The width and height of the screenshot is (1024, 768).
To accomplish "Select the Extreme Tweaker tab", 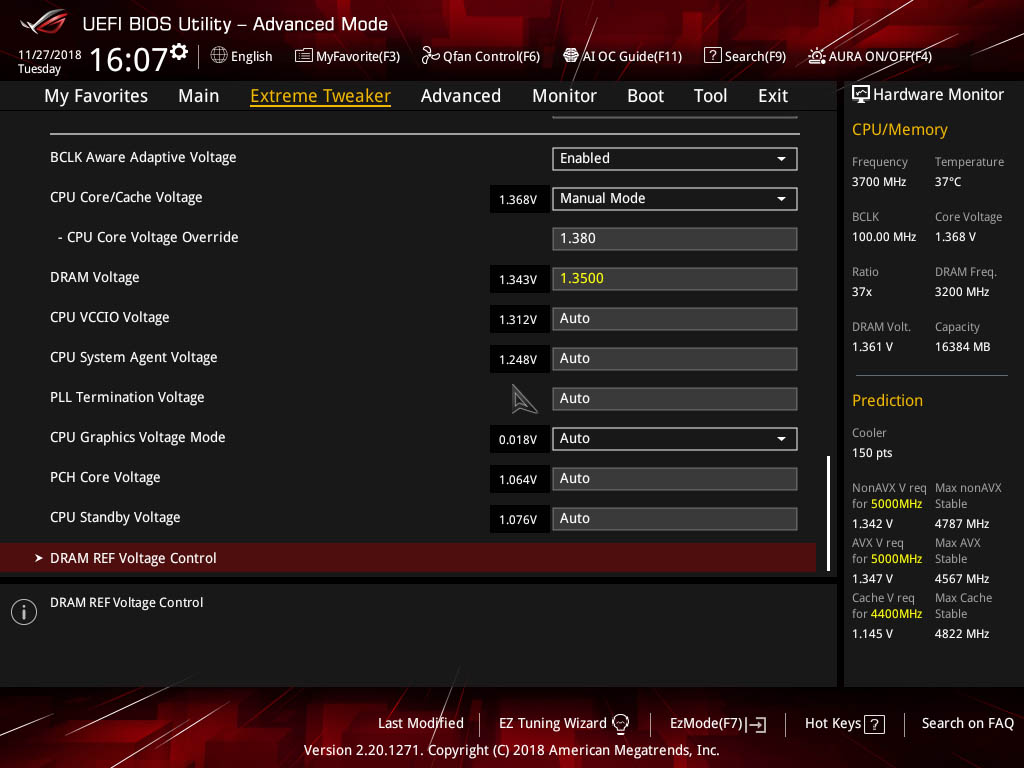I will (x=321, y=96).
